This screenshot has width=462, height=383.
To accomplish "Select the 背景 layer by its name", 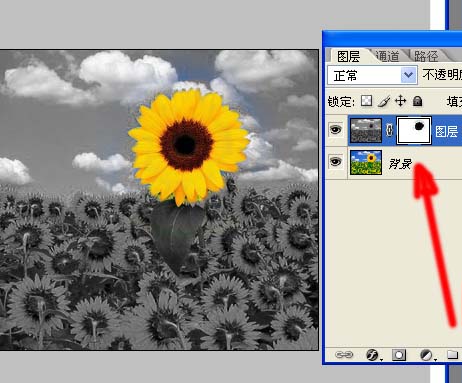I will coord(400,163).
